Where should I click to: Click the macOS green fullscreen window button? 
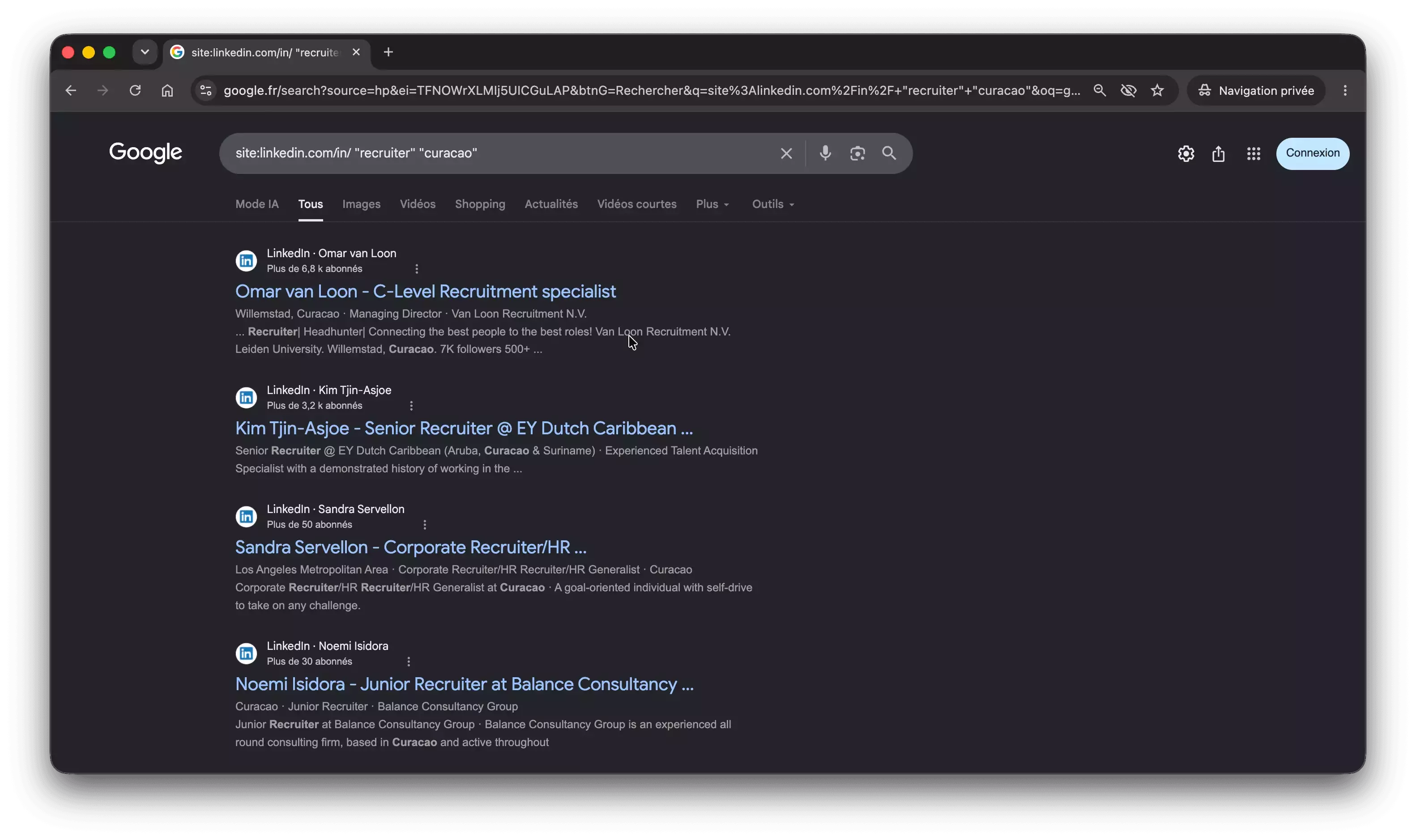tap(109, 53)
